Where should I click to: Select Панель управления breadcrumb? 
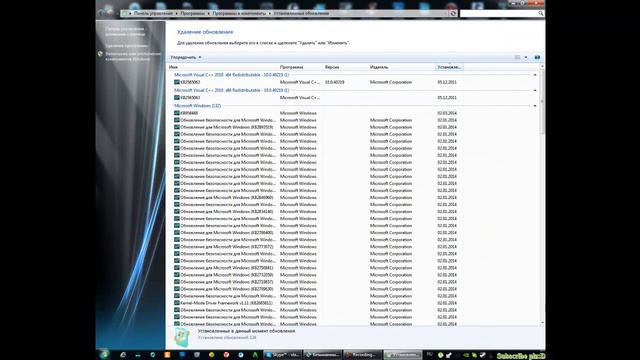click(153, 13)
